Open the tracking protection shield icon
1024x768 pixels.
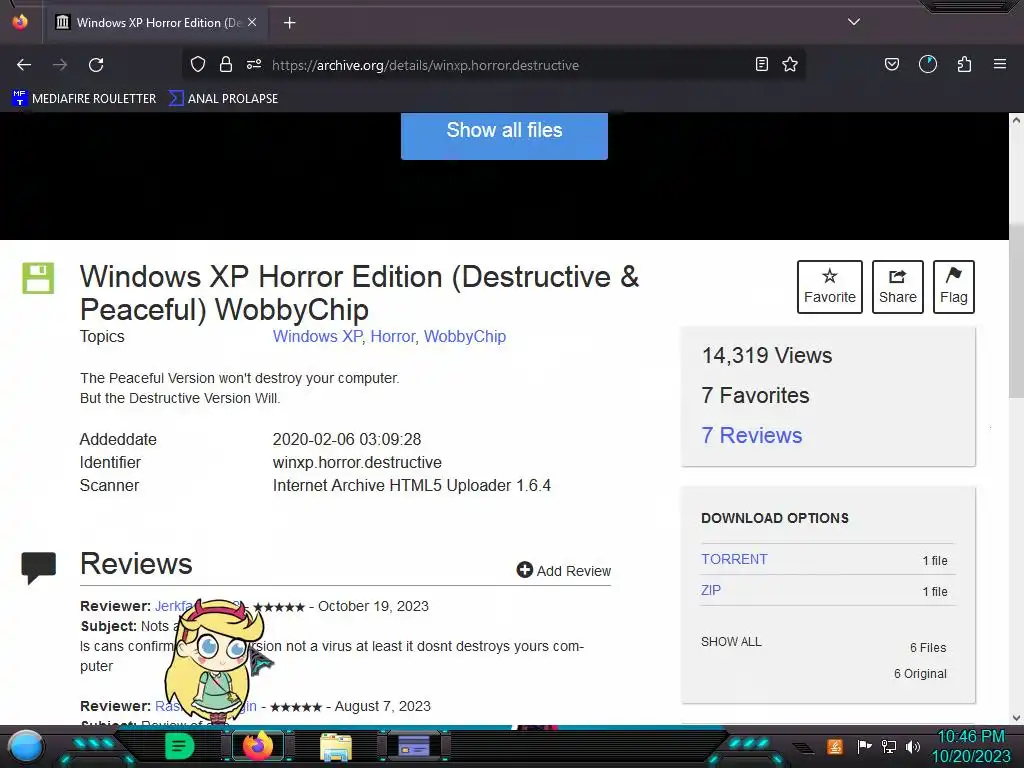click(198, 64)
